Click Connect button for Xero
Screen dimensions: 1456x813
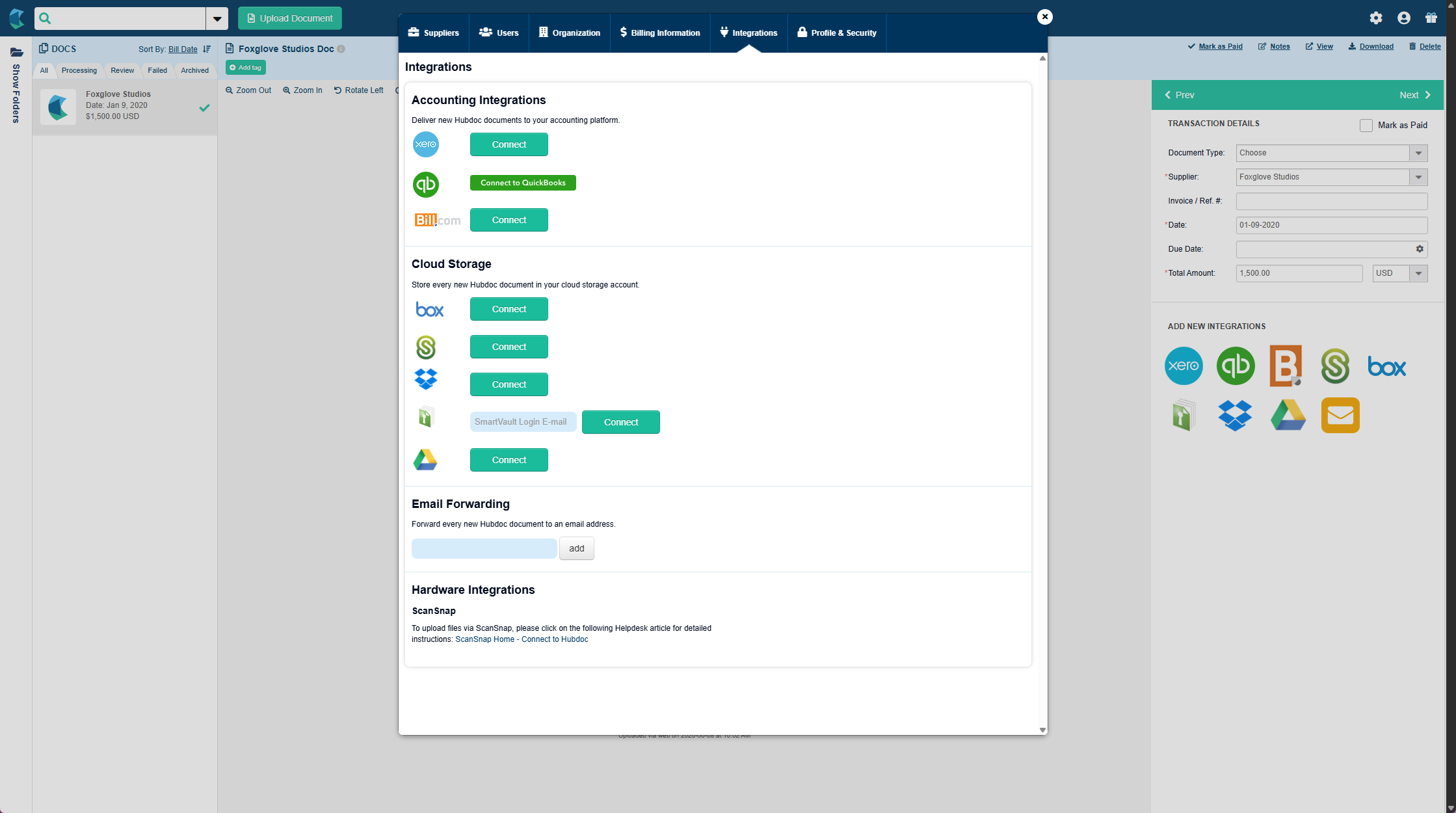[x=509, y=144]
